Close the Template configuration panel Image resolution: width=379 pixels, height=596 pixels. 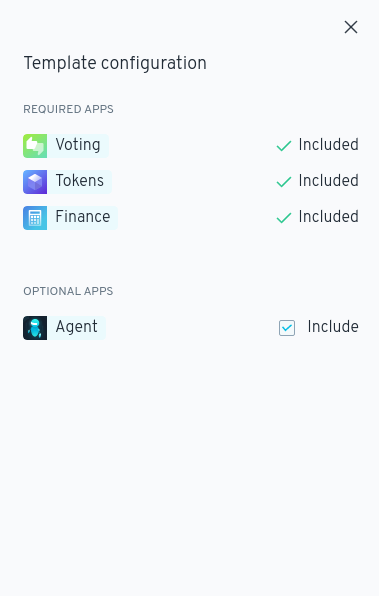(x=351, y=27)
